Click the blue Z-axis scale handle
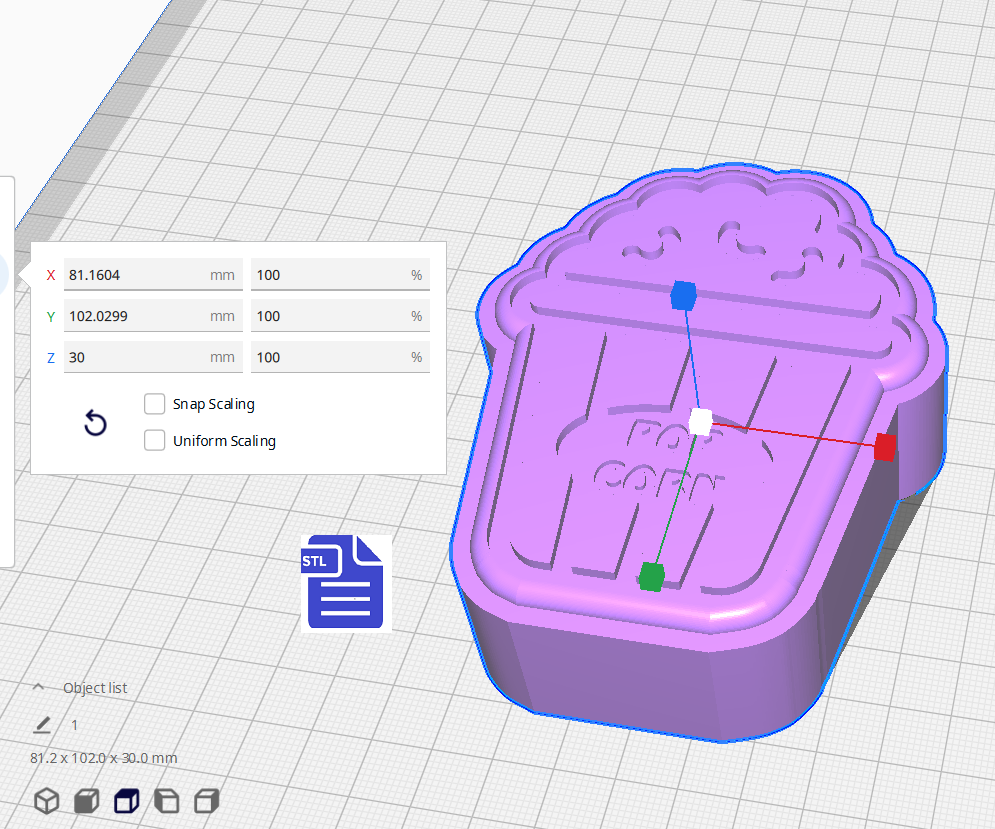This screenshot has width=995, height=829. (x=683, y=295)
